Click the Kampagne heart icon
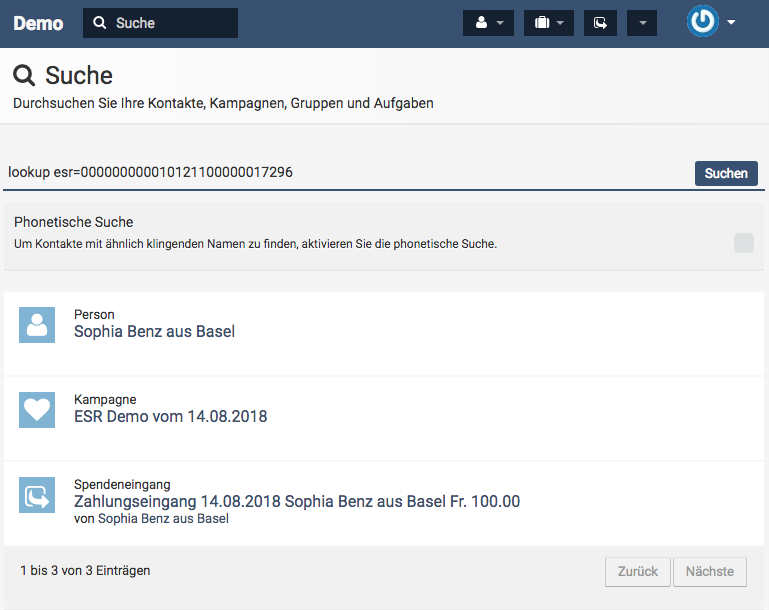Viewport: 769px width, 610px height. coord(37,410)
